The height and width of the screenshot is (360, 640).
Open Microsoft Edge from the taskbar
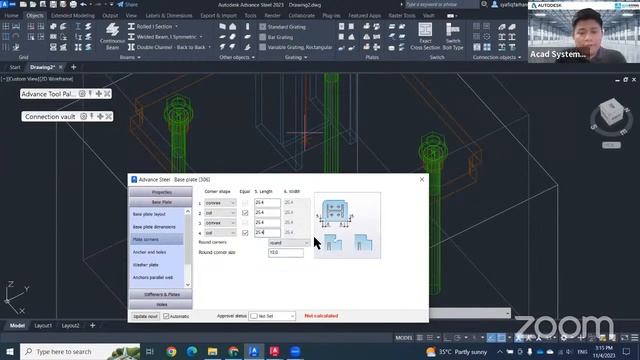(192, 351)
